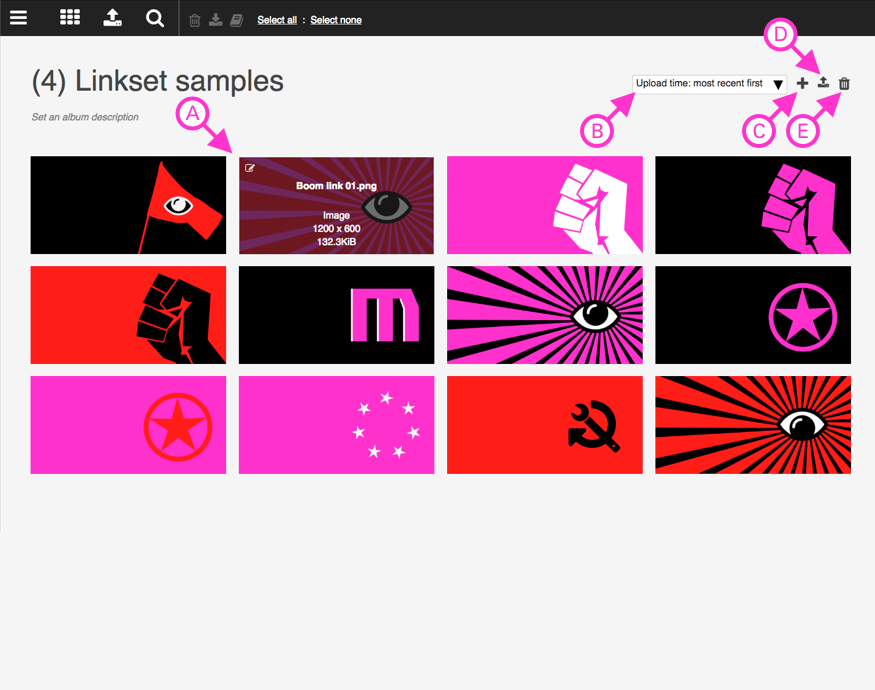
Task: Click the (4) Linkset samples album title
Action: click(157, 82)
